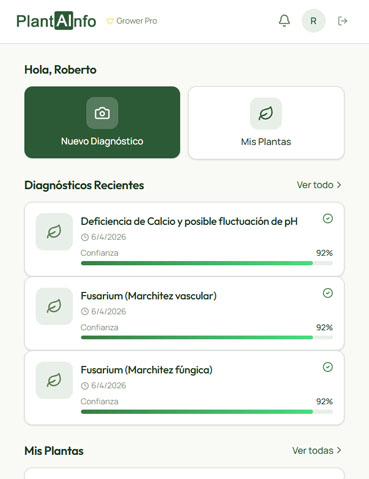
Task: Click check icon on Fusarium (Marchitez fúngica) card
Action: 328,367
